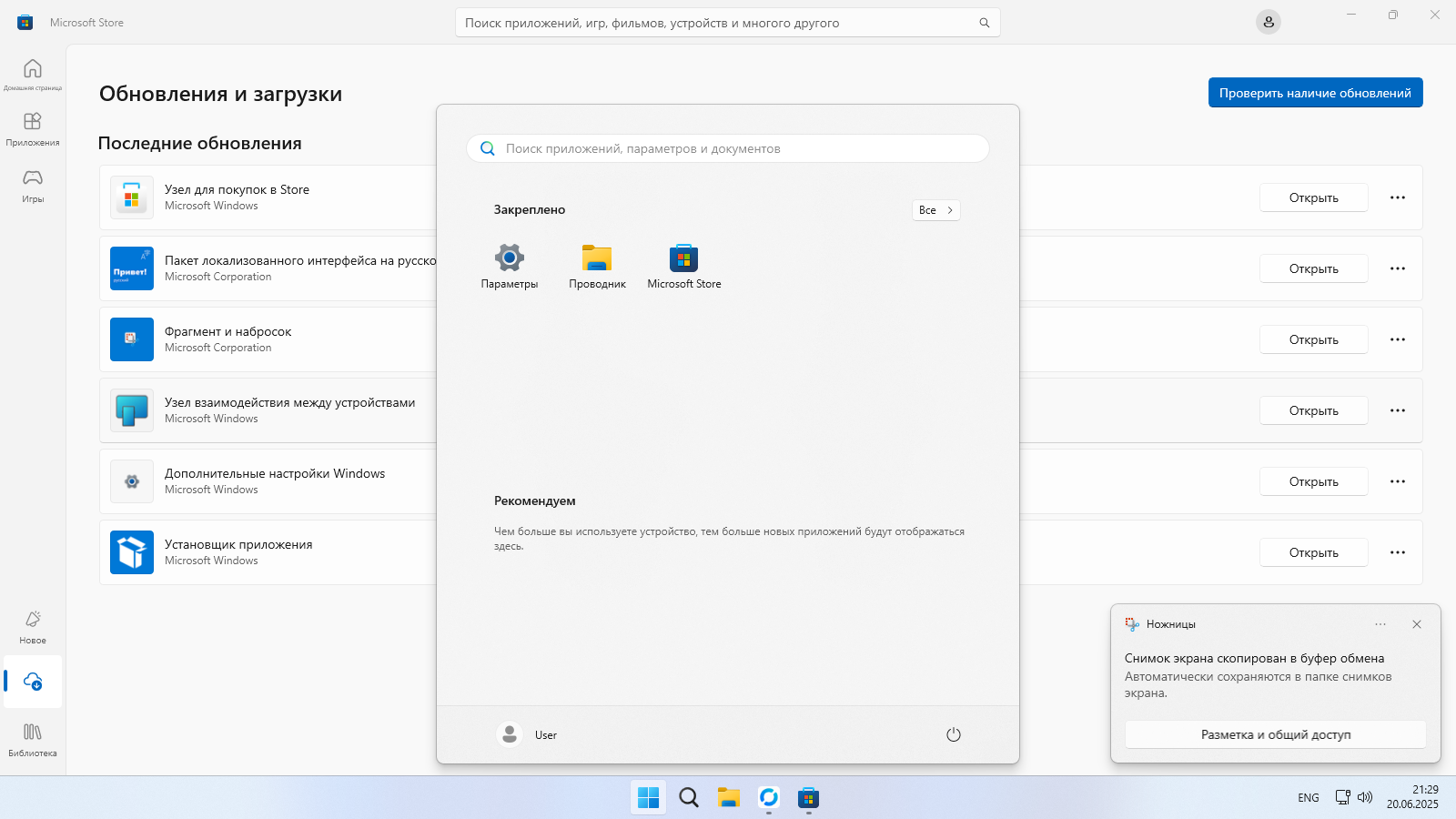Click the Store profile account icon
This screenshot has width=1456, height=819.
point(1269,22)
